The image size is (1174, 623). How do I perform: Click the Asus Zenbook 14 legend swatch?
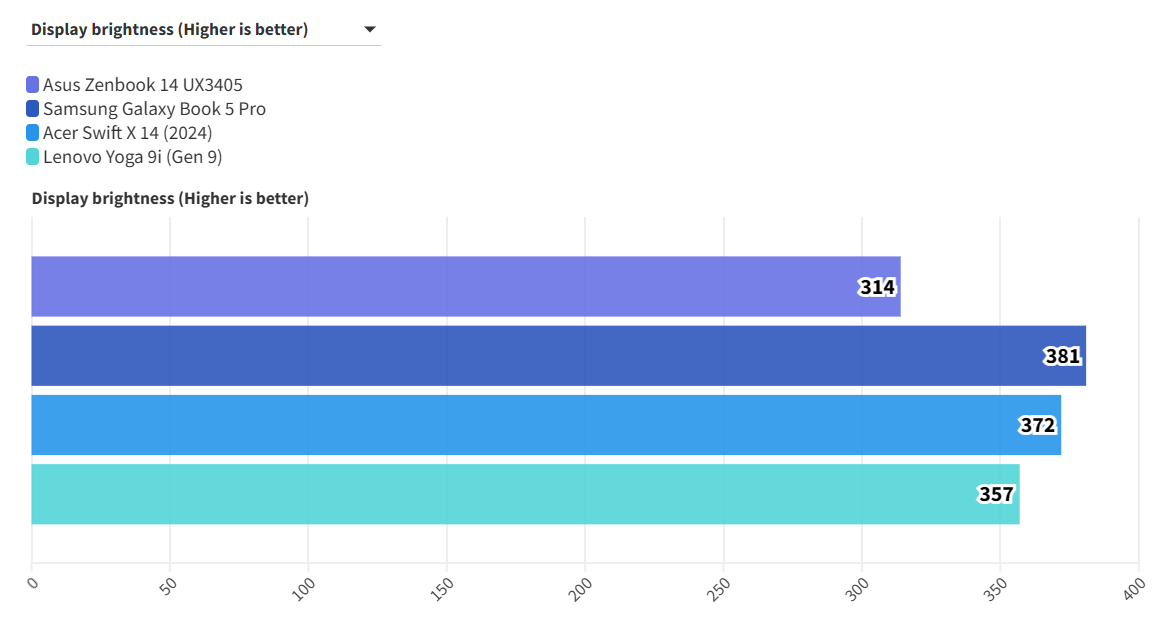point(33,85)
